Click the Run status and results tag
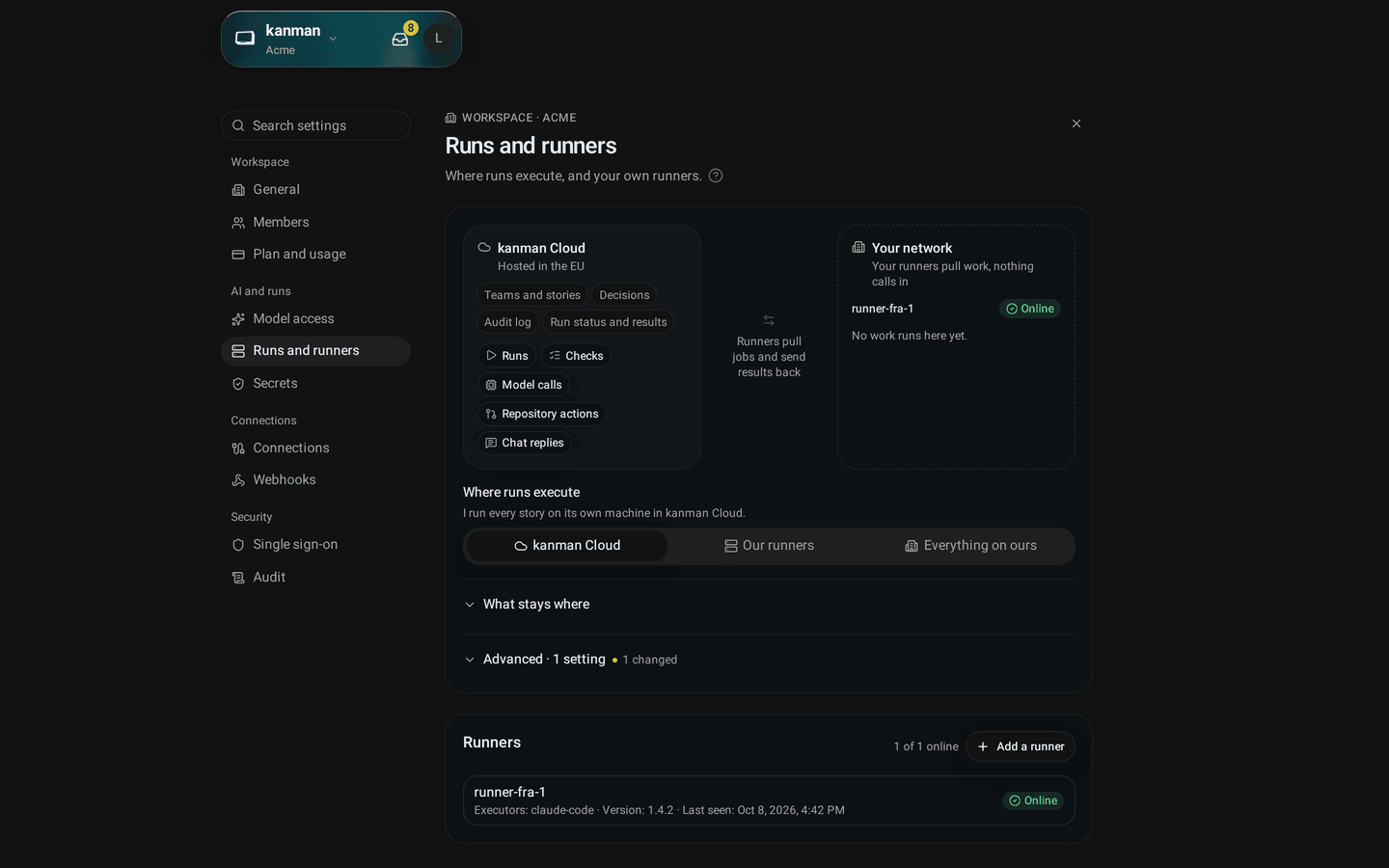 609,322
